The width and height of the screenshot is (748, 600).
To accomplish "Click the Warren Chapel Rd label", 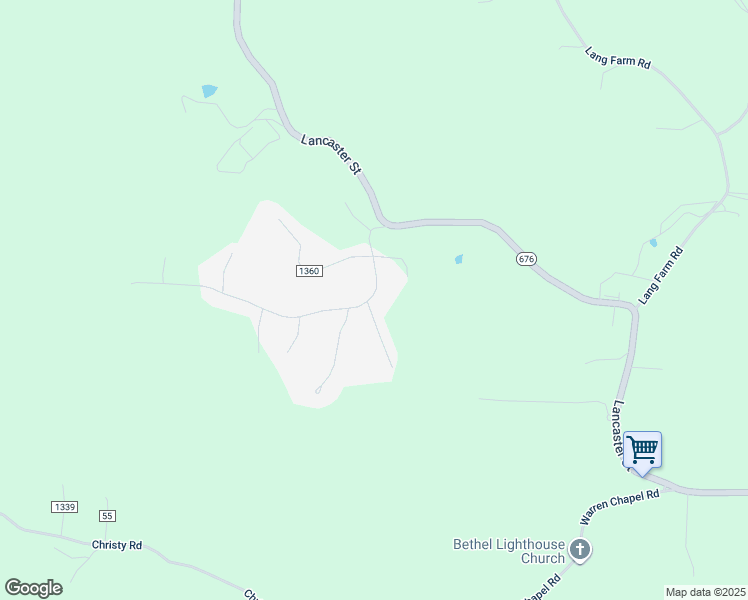I will tap(619, 507).
